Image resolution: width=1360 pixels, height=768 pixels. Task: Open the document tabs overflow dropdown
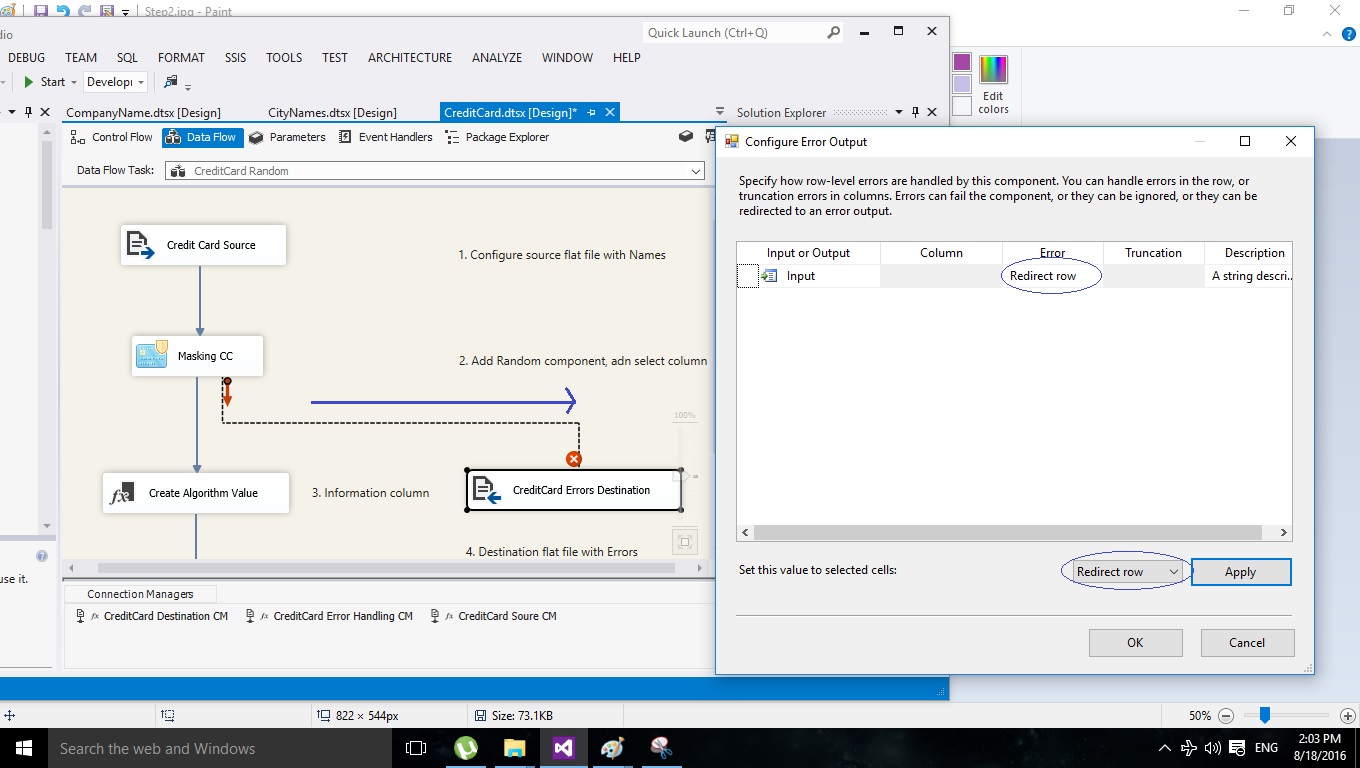720,113
